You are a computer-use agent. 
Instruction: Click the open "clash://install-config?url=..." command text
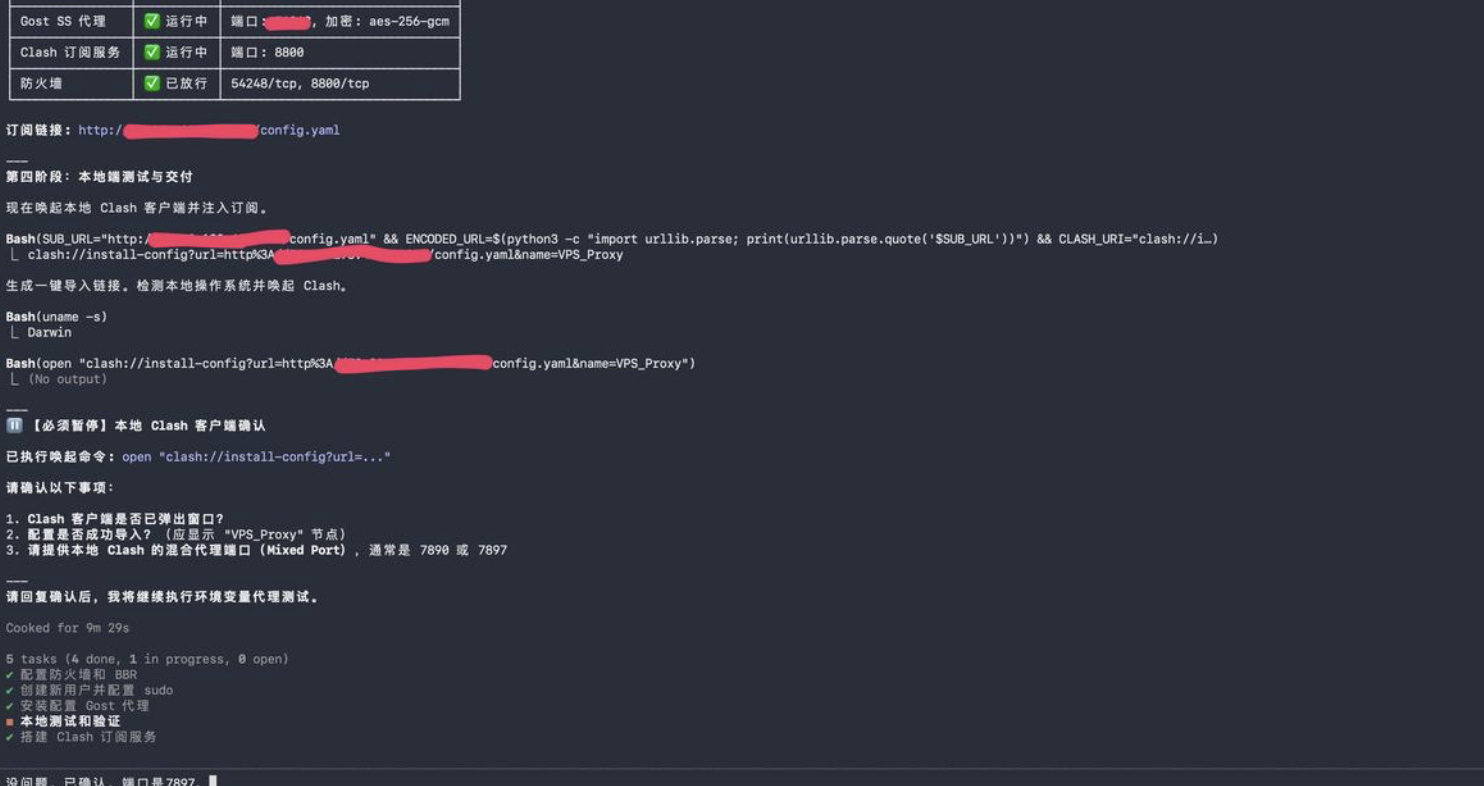click(256, 457)
